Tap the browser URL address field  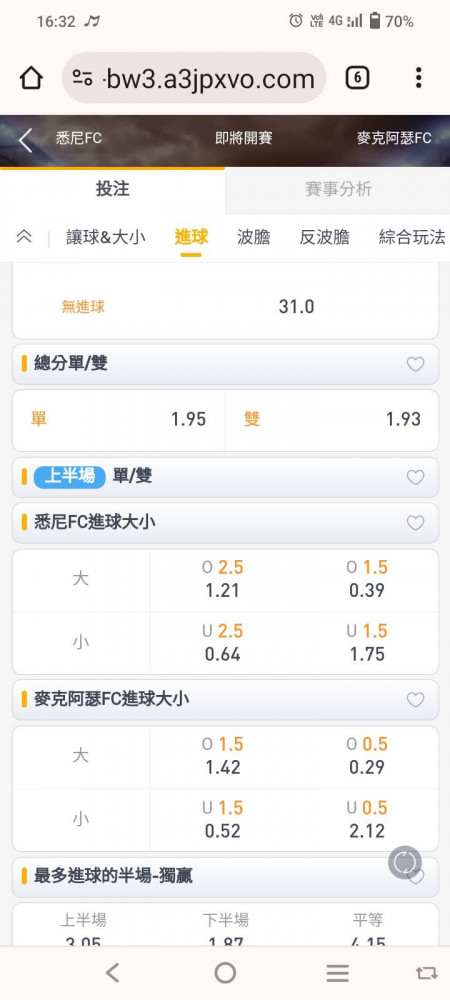[194, 78]
